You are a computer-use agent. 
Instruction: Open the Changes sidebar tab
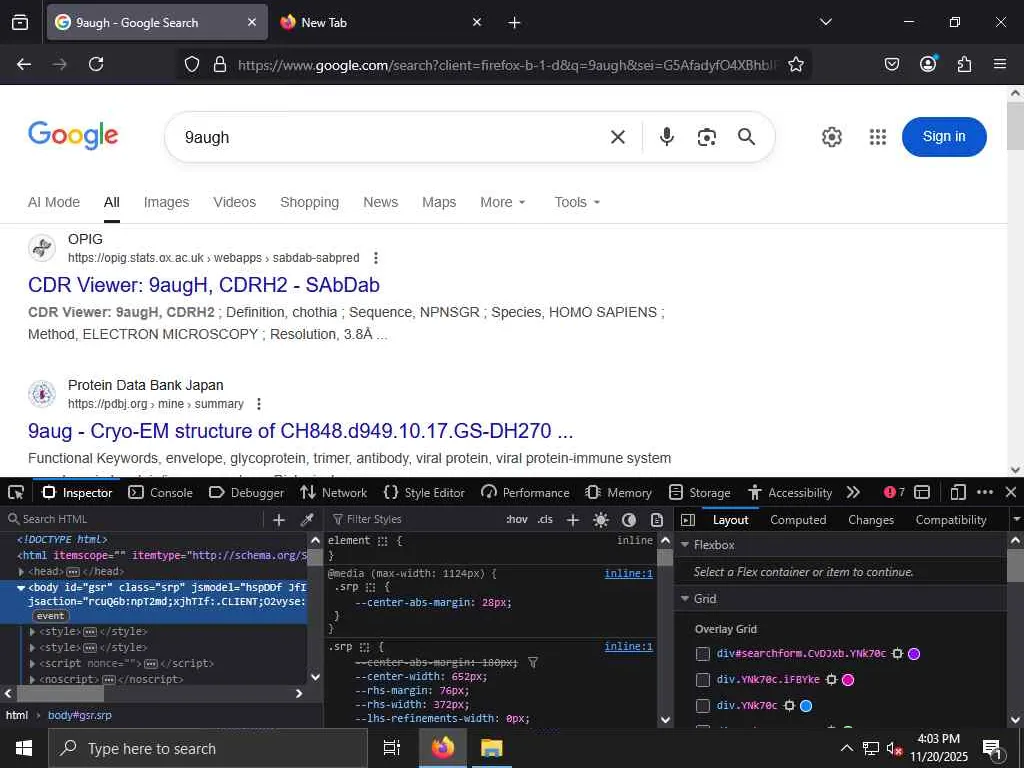(x=871, y=520)
